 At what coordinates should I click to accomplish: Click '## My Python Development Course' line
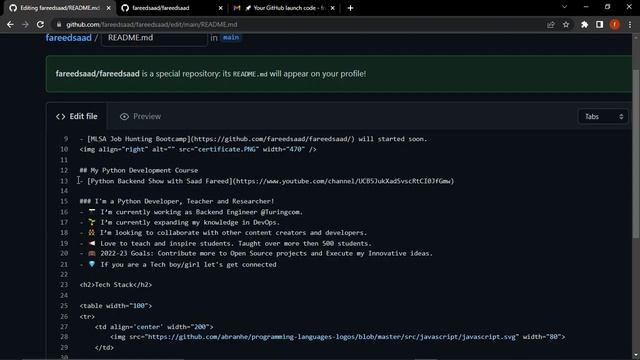coord(139,170)
